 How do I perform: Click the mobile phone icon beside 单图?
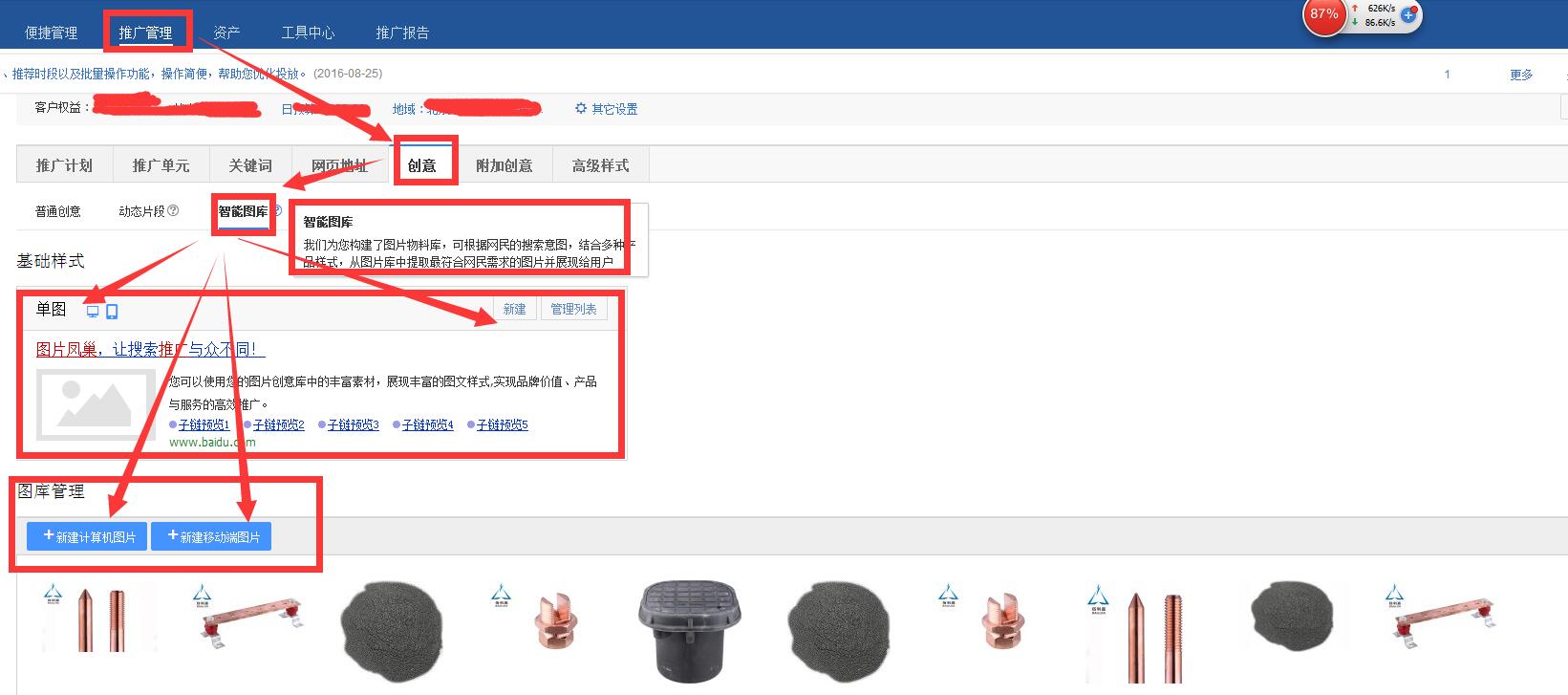click(112, 312)
